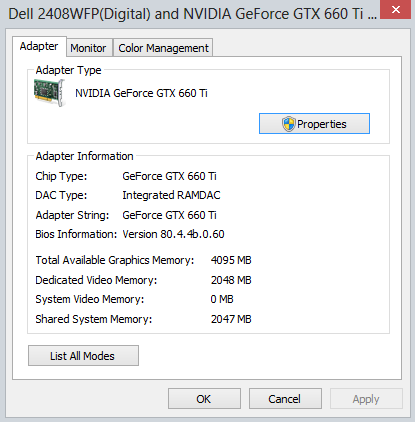The height and width of the screenshot is (422, 415).
Task: Click the Cancel button
Action: point(285,399)
